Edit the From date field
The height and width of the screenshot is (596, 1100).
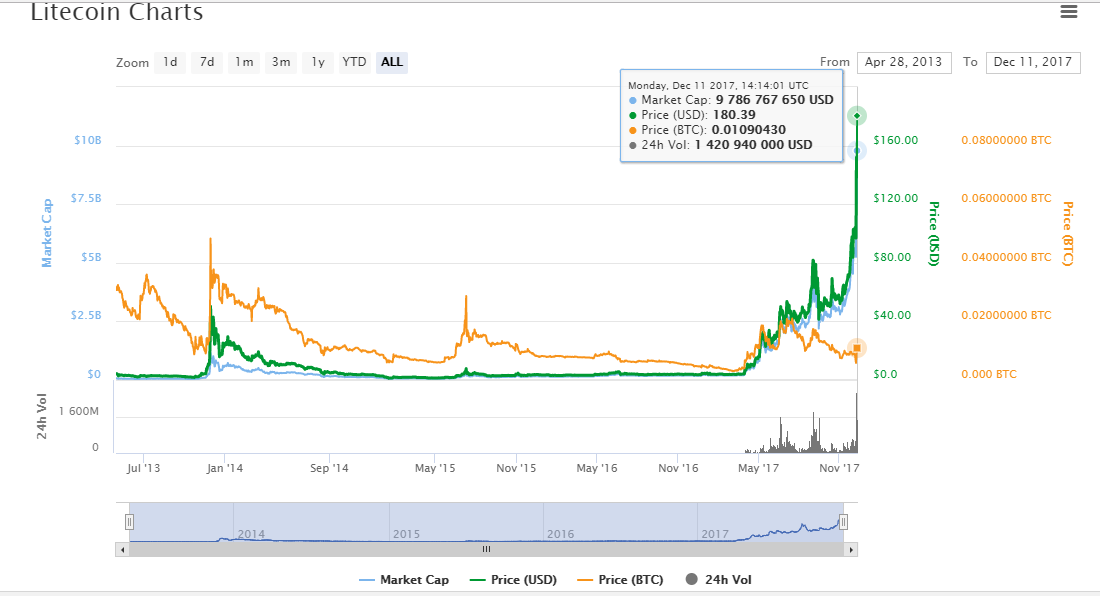[x=904, y=62]
